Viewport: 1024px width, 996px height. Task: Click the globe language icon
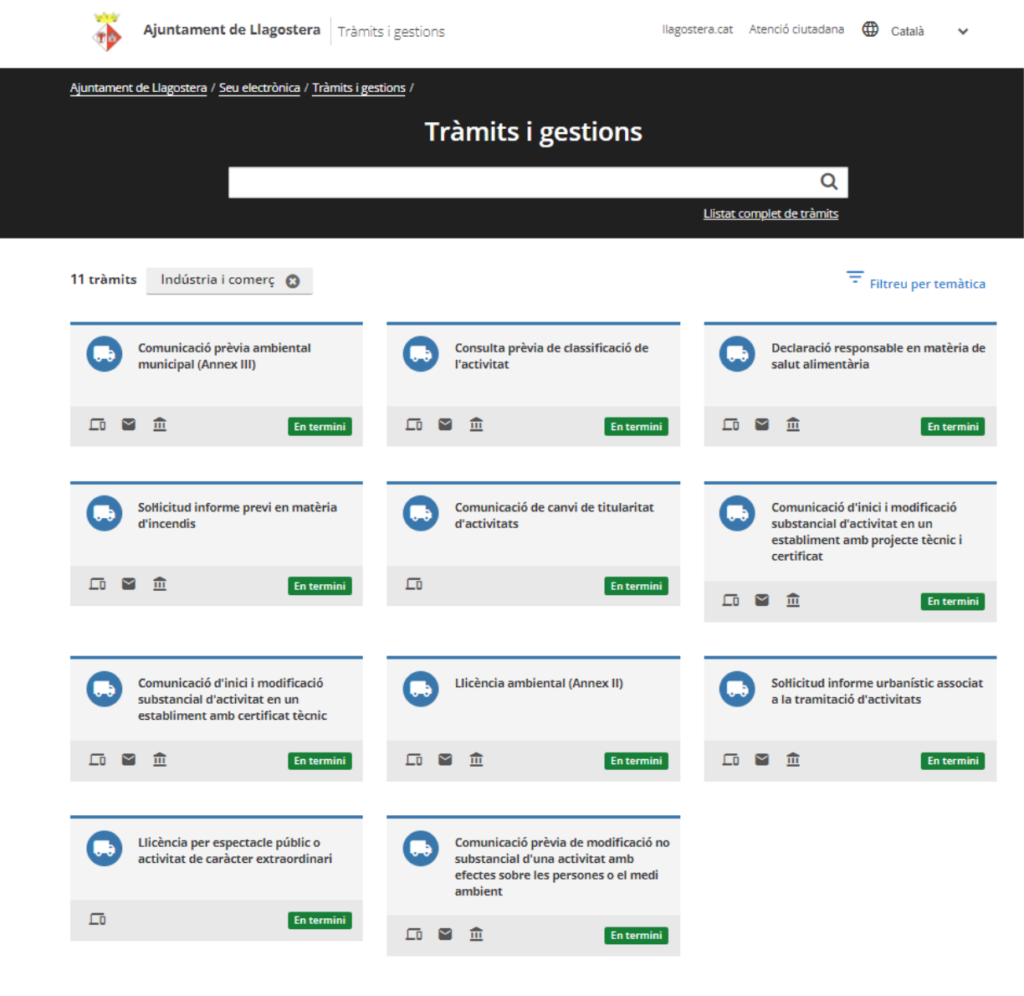(x=870, y=30)
